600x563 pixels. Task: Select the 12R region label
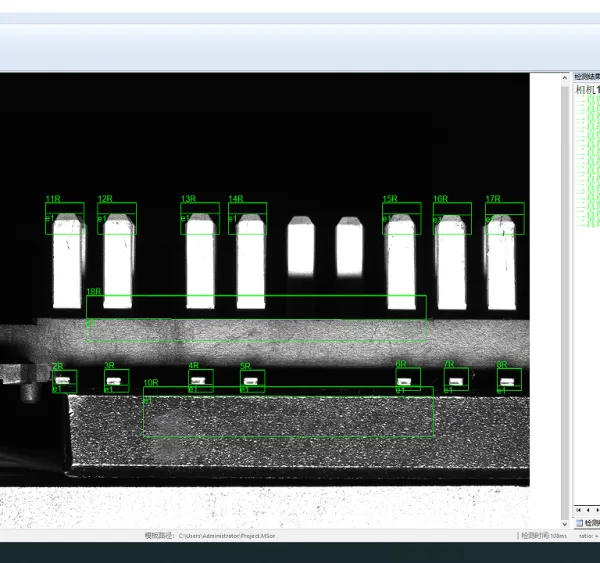click(105, 199)
